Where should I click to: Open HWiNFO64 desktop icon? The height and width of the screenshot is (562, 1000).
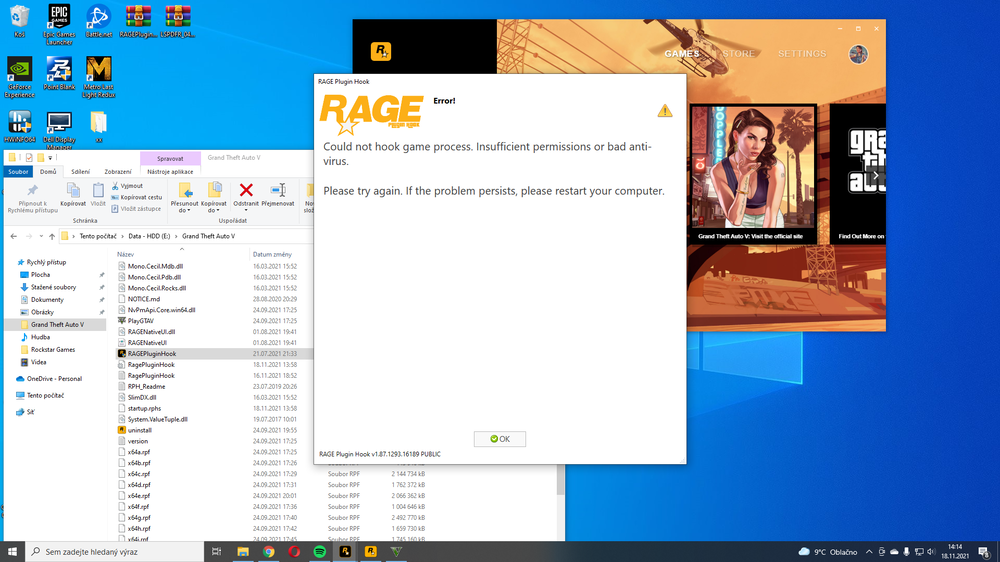[x=20, y=126]
